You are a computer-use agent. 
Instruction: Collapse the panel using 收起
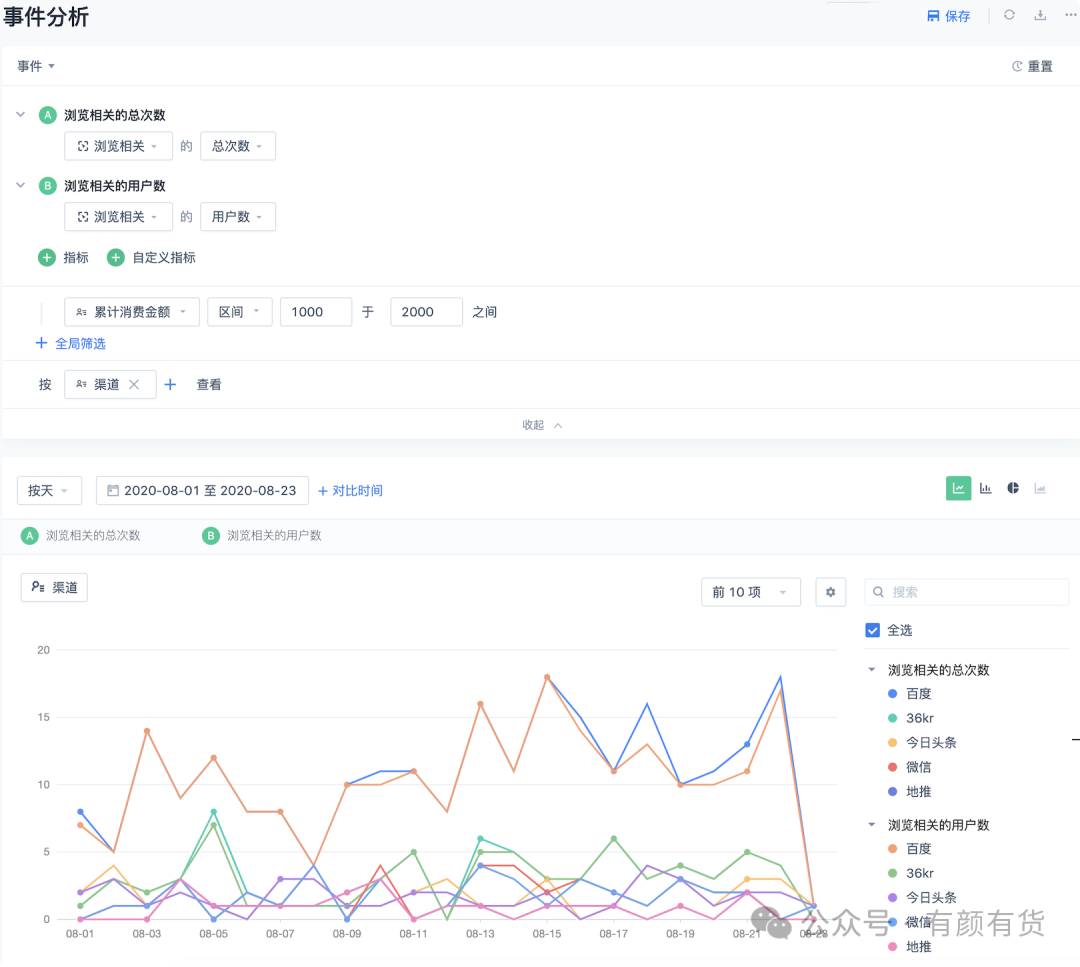pyautogui.click(x=542, y=425)
